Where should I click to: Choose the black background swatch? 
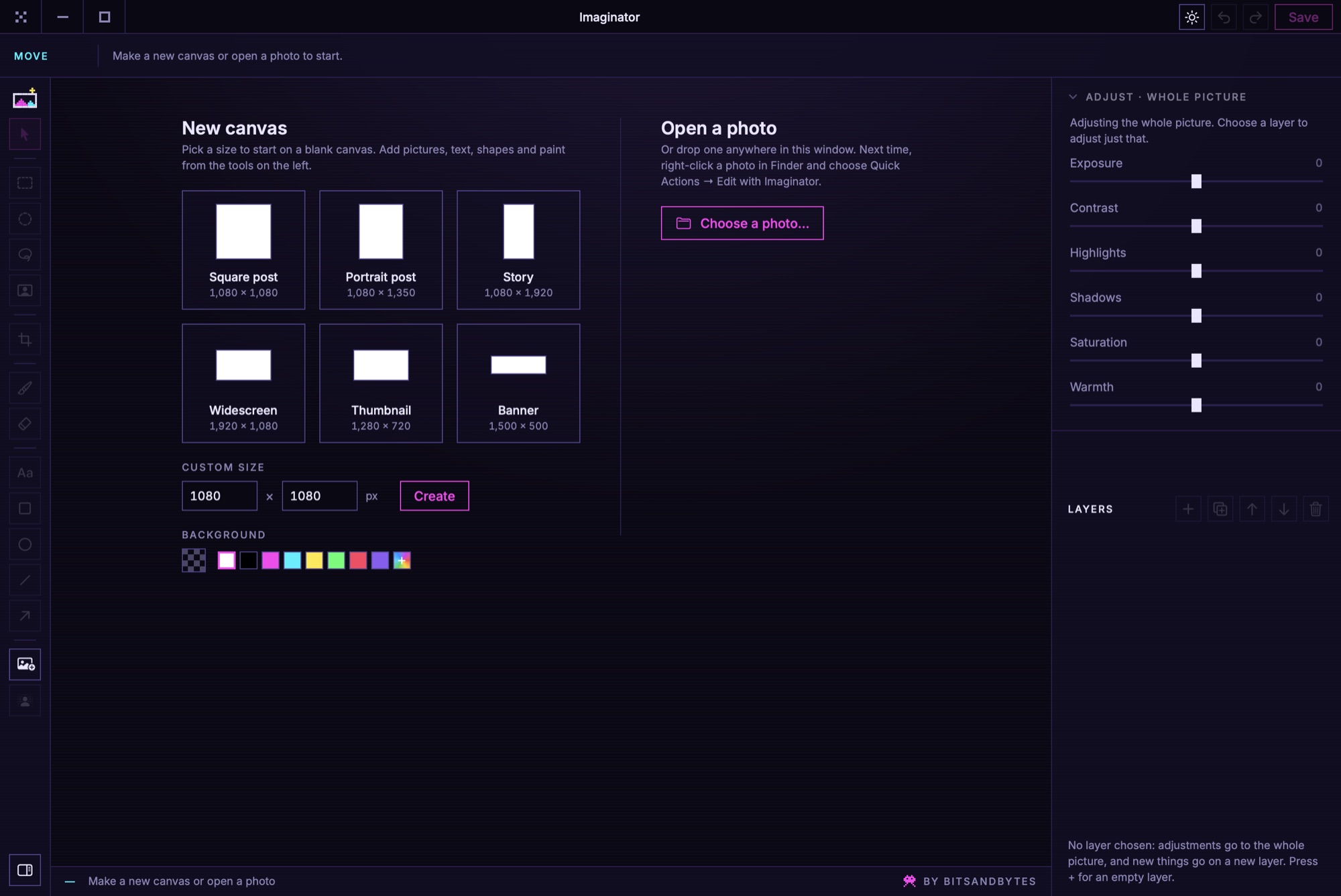(249, 560)
